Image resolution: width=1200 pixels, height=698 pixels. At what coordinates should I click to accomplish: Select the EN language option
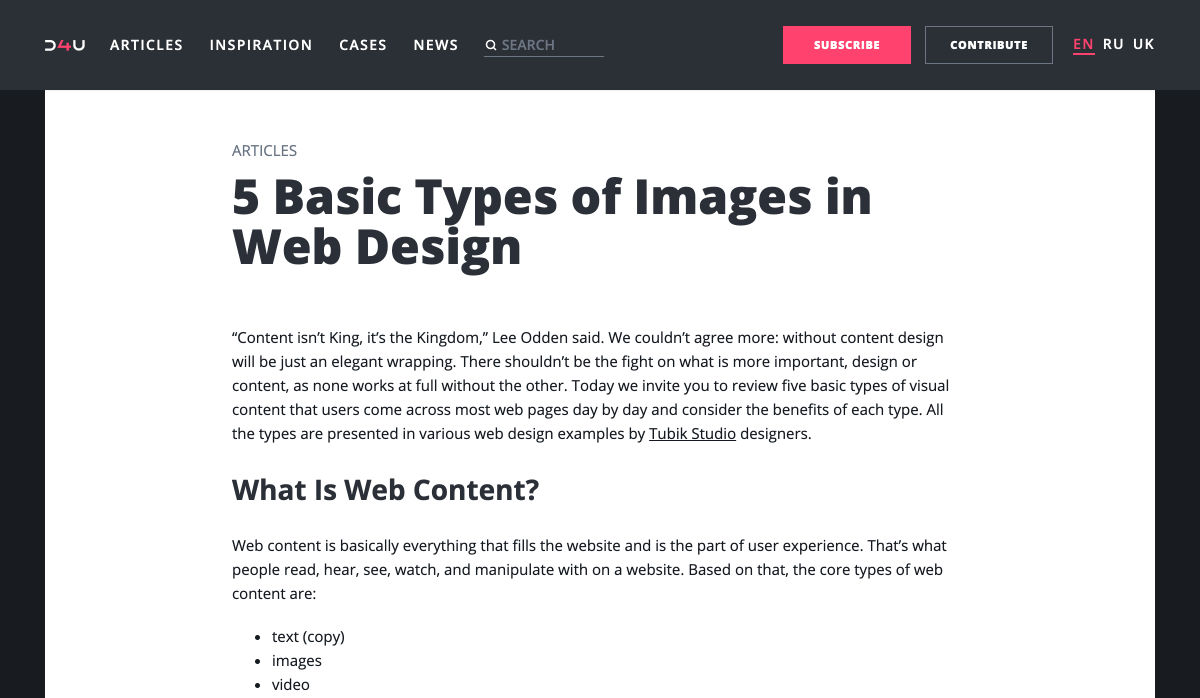[1083, 44]
